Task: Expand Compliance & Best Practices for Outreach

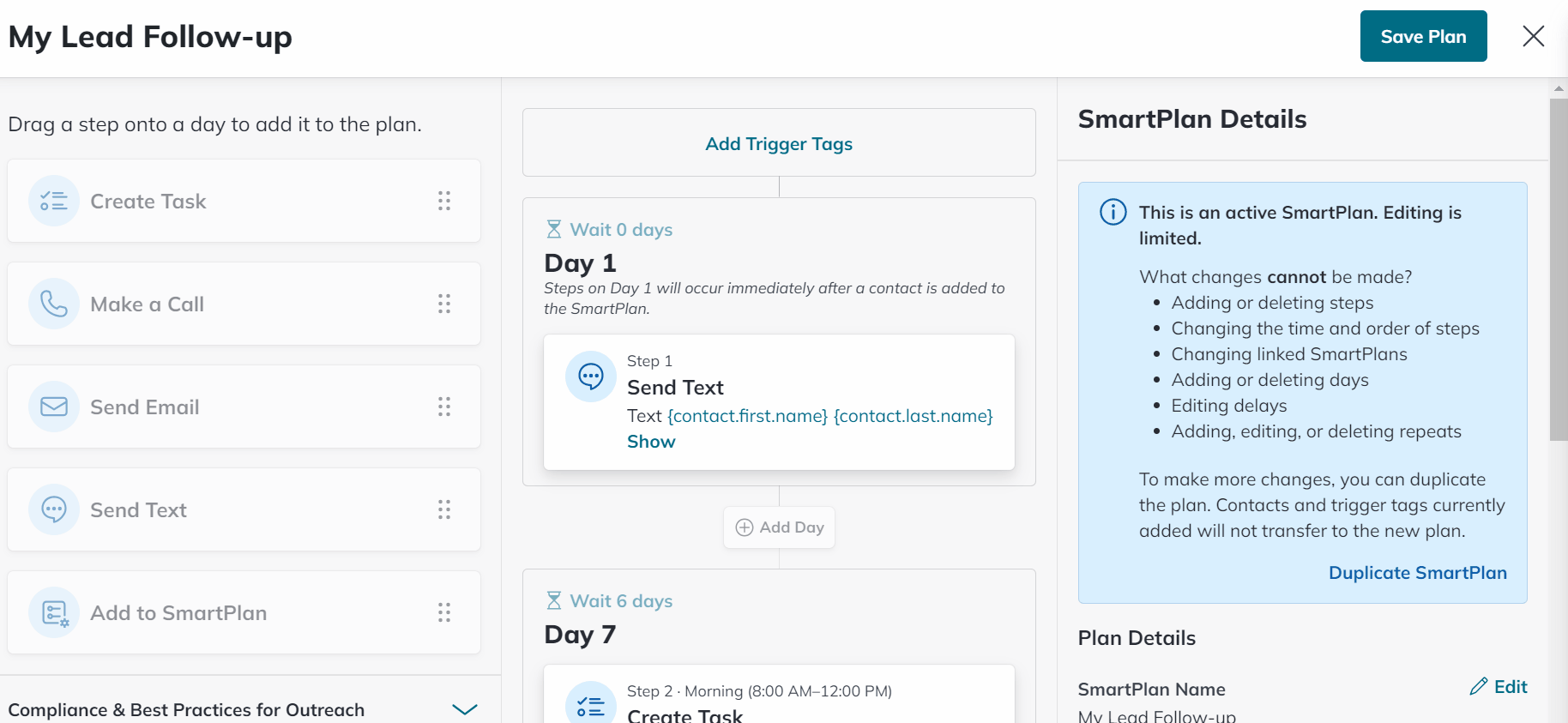Action: click(x=464, y=709)
